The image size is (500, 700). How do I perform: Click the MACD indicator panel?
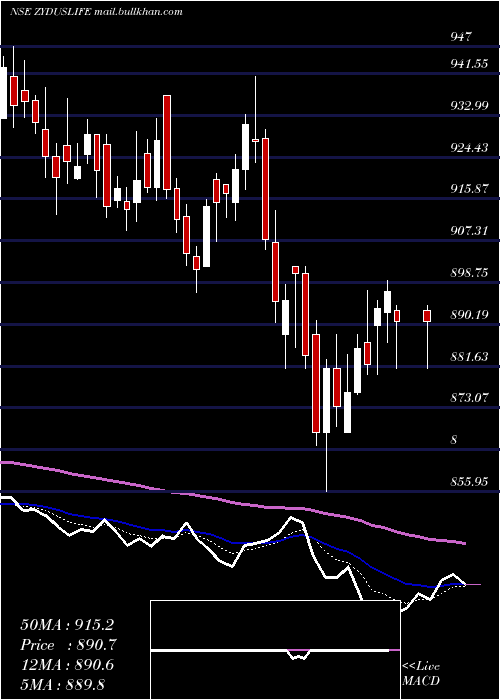(x=275, y=650)
